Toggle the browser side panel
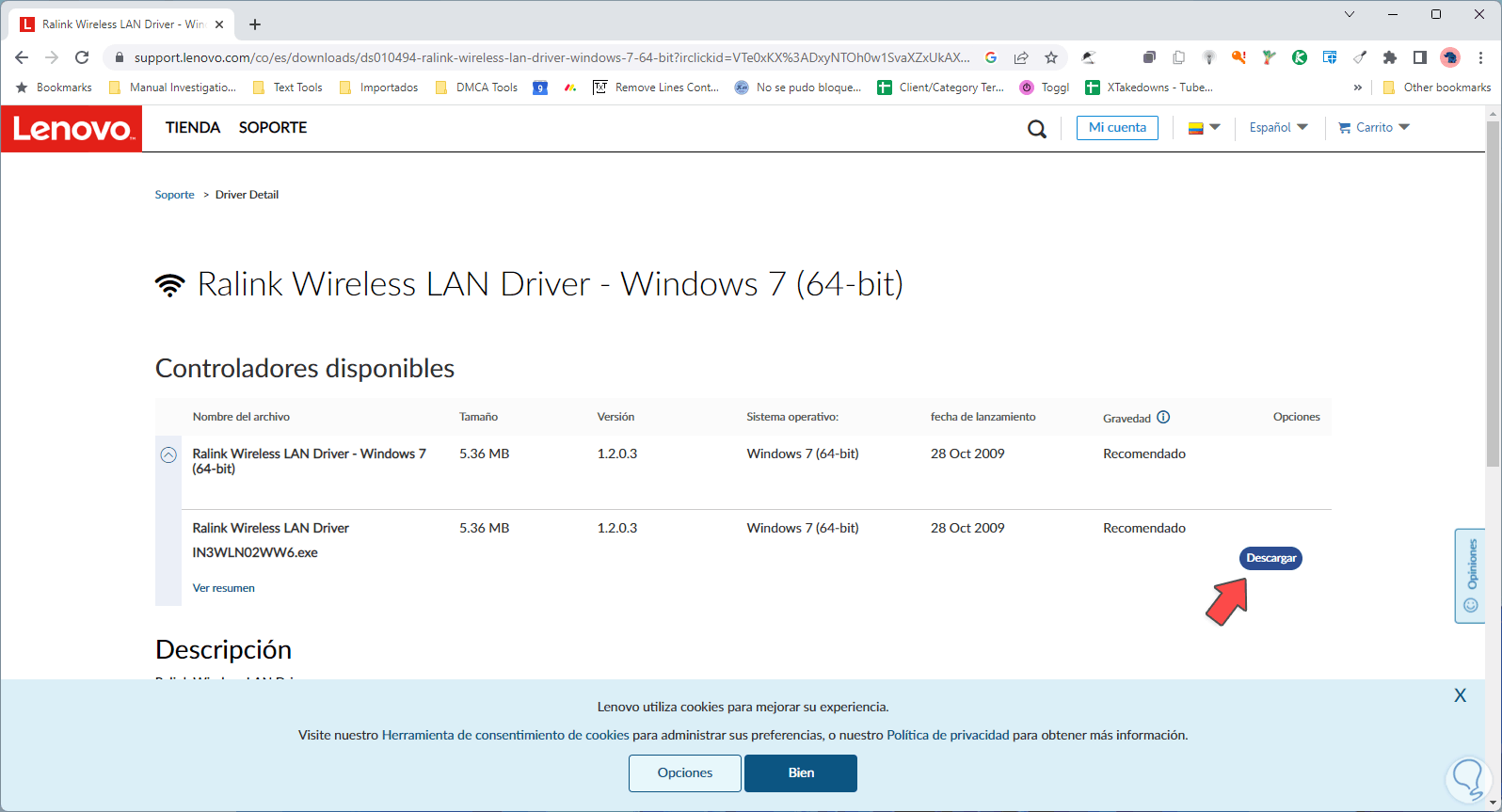Image resolution: width=1502 pixels, height=812 pixels. click(1420, 57)
